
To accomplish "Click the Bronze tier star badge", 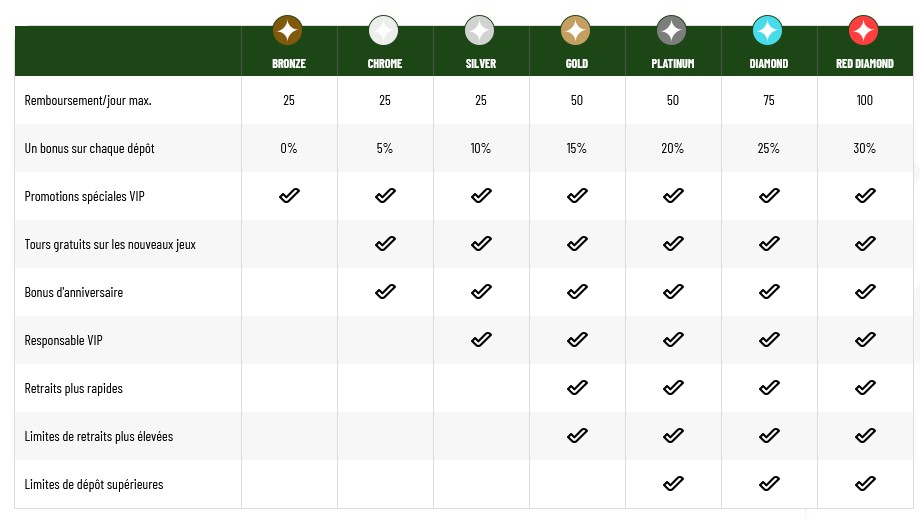I will [x=289, y=31].
